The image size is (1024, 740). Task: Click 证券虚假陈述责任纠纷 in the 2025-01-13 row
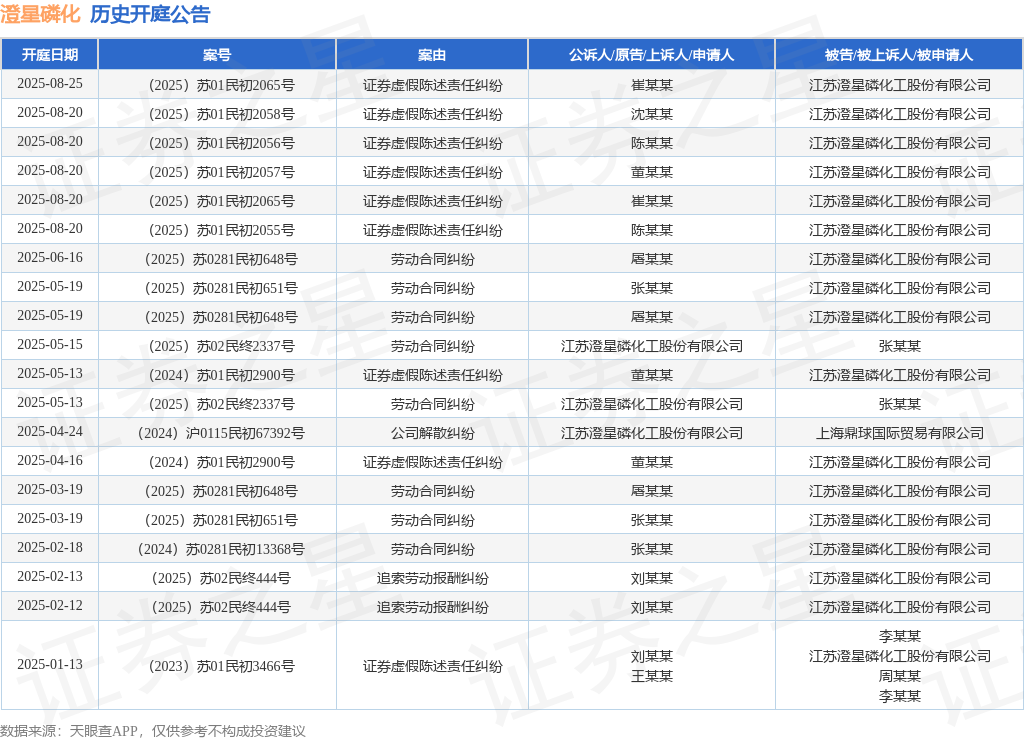tap(432, 666)
